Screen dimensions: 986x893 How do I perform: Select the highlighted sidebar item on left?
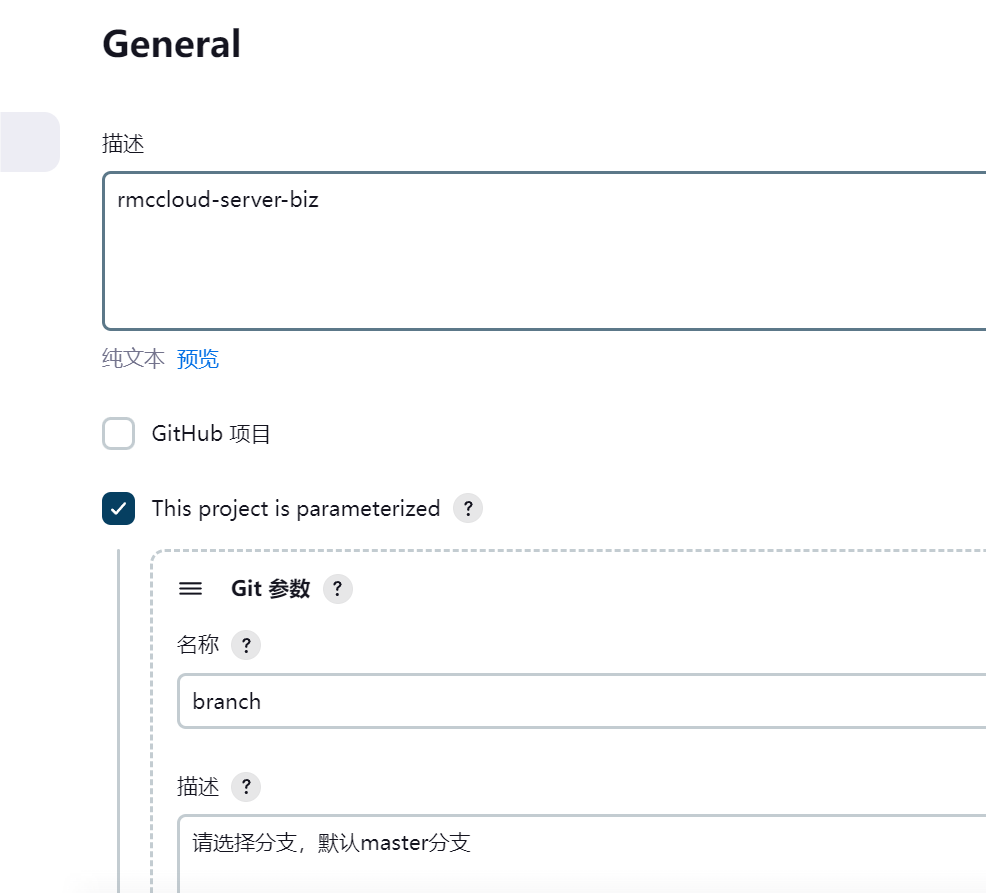pos(30,141)
